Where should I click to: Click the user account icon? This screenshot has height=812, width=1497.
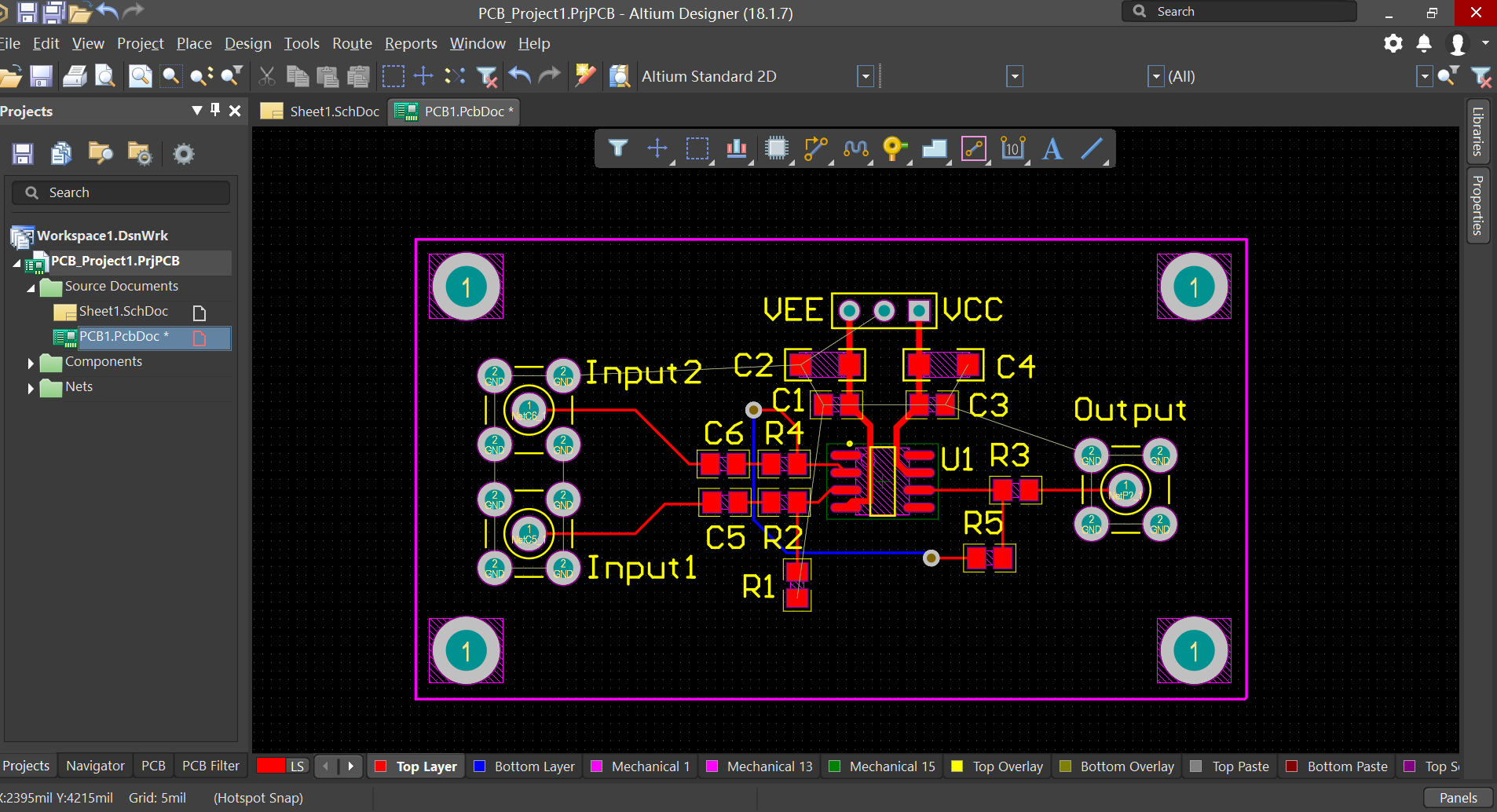coord(1458,43)
